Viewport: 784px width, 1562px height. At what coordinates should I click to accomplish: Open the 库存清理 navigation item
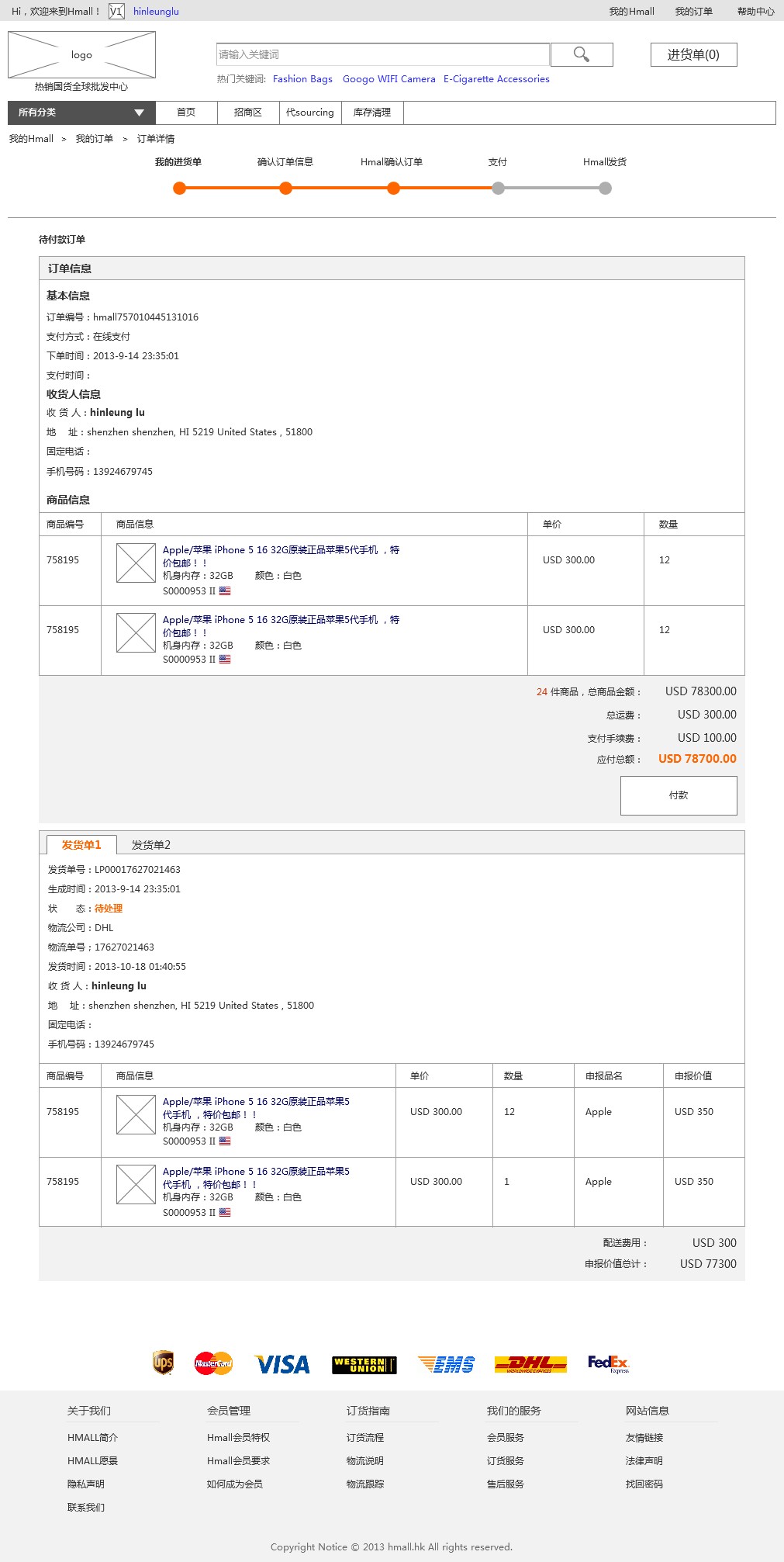pyautogui.click(x=372, y=113)
